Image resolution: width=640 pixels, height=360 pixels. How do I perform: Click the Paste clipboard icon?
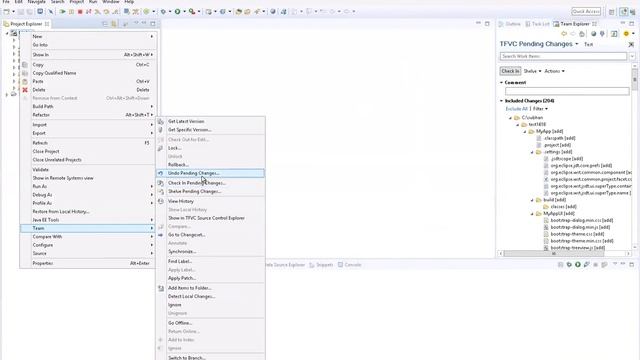tap(25, 82)
